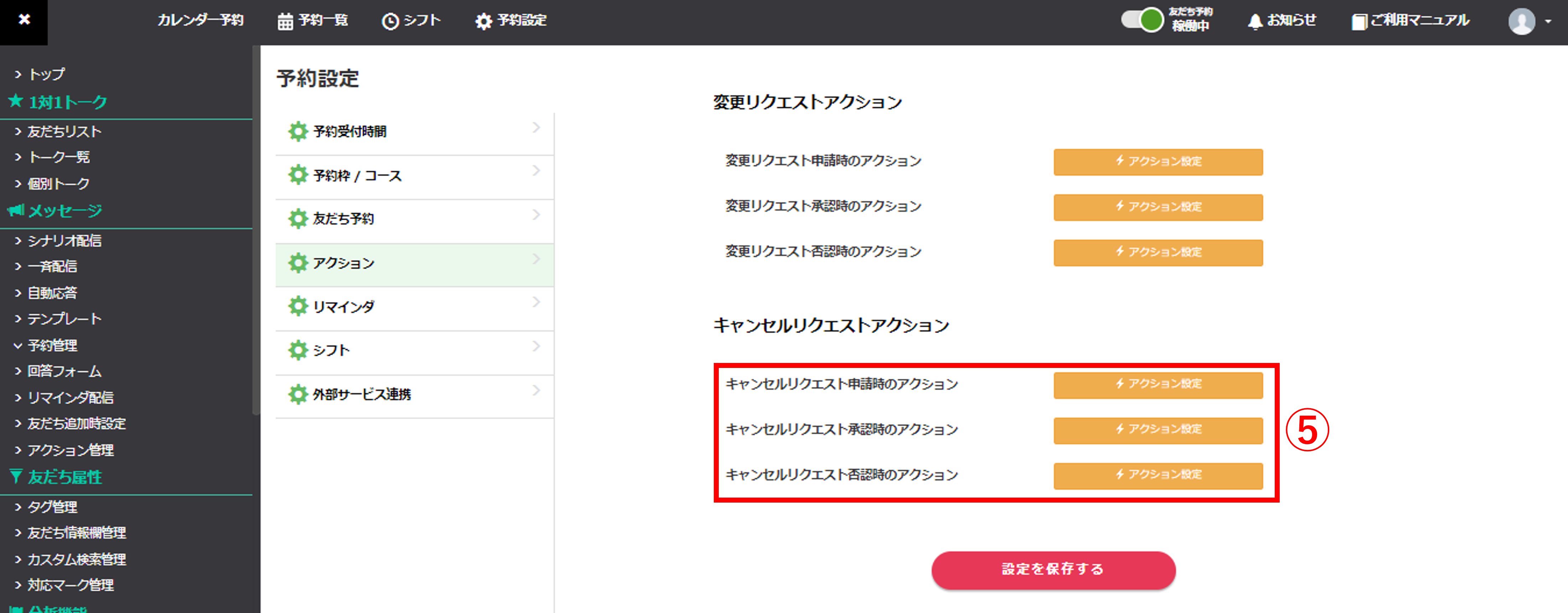The image size is (1568, 613).
Task: Open シナリオ配信 in sidebar
Action: (65, 241)
